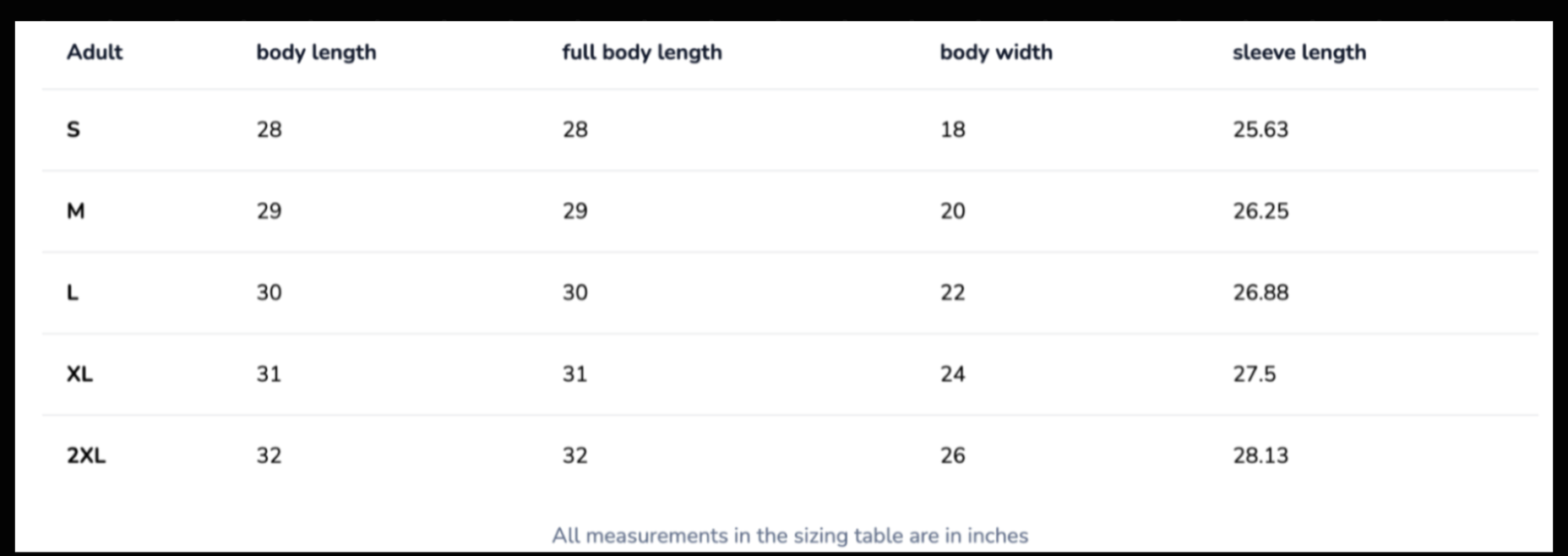Click the 2XL size row label
This screenshot has height=556, width=1568.
coord(86,456)
